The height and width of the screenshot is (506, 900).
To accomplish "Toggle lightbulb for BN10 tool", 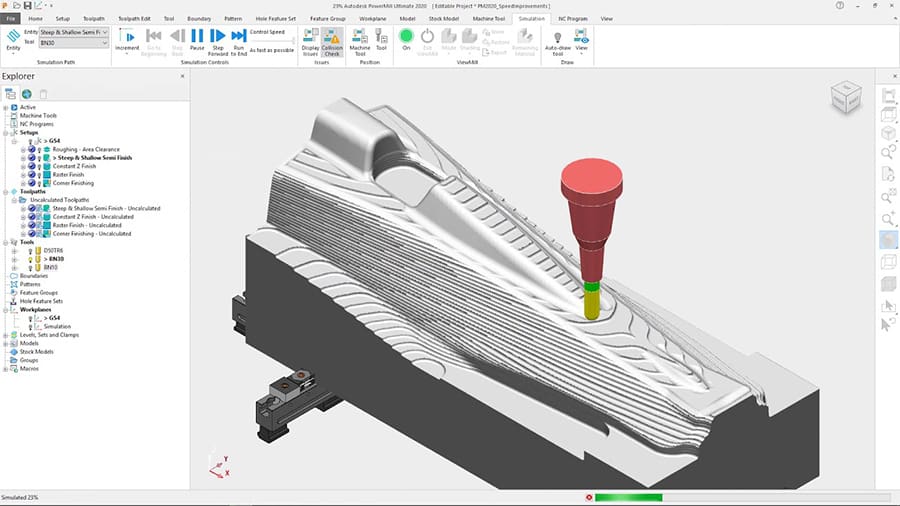I will 30,268.
